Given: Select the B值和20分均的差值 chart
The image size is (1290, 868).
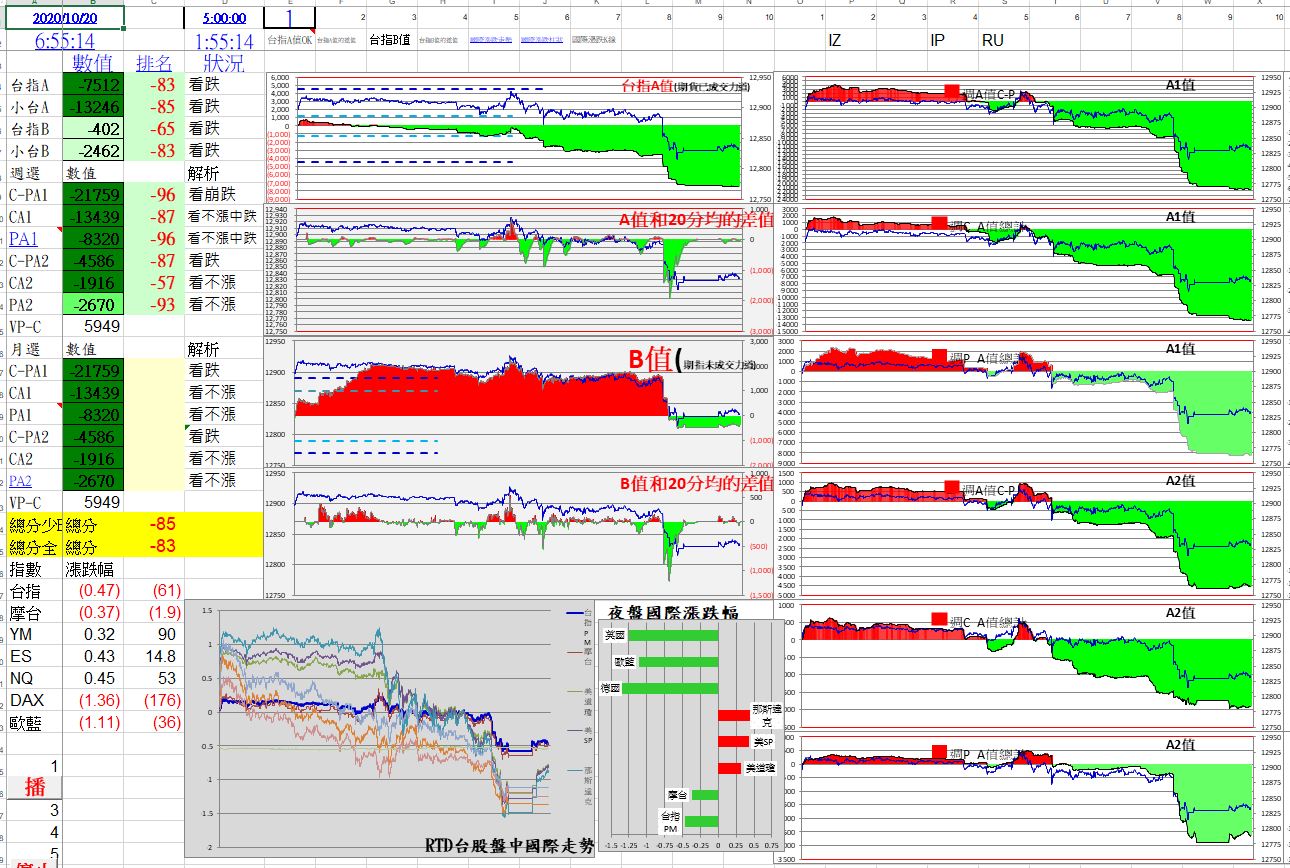Looking at the screenshot, I should click(x=520, y=534).
